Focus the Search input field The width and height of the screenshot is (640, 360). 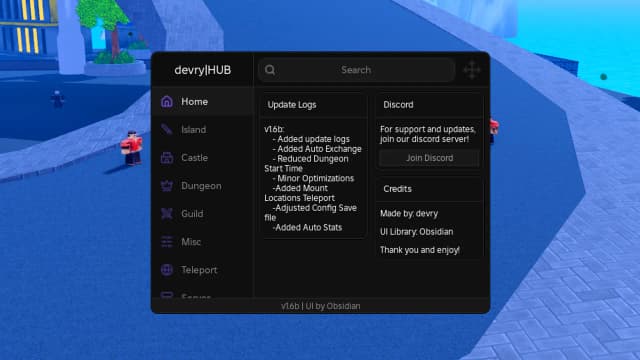point(356,70)
